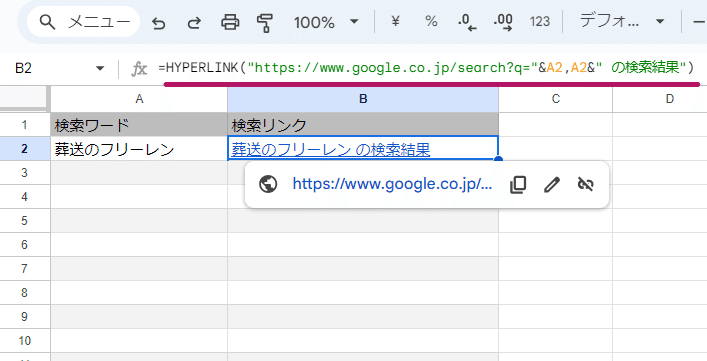Select the paint format roller icon

tap(265, 23)
